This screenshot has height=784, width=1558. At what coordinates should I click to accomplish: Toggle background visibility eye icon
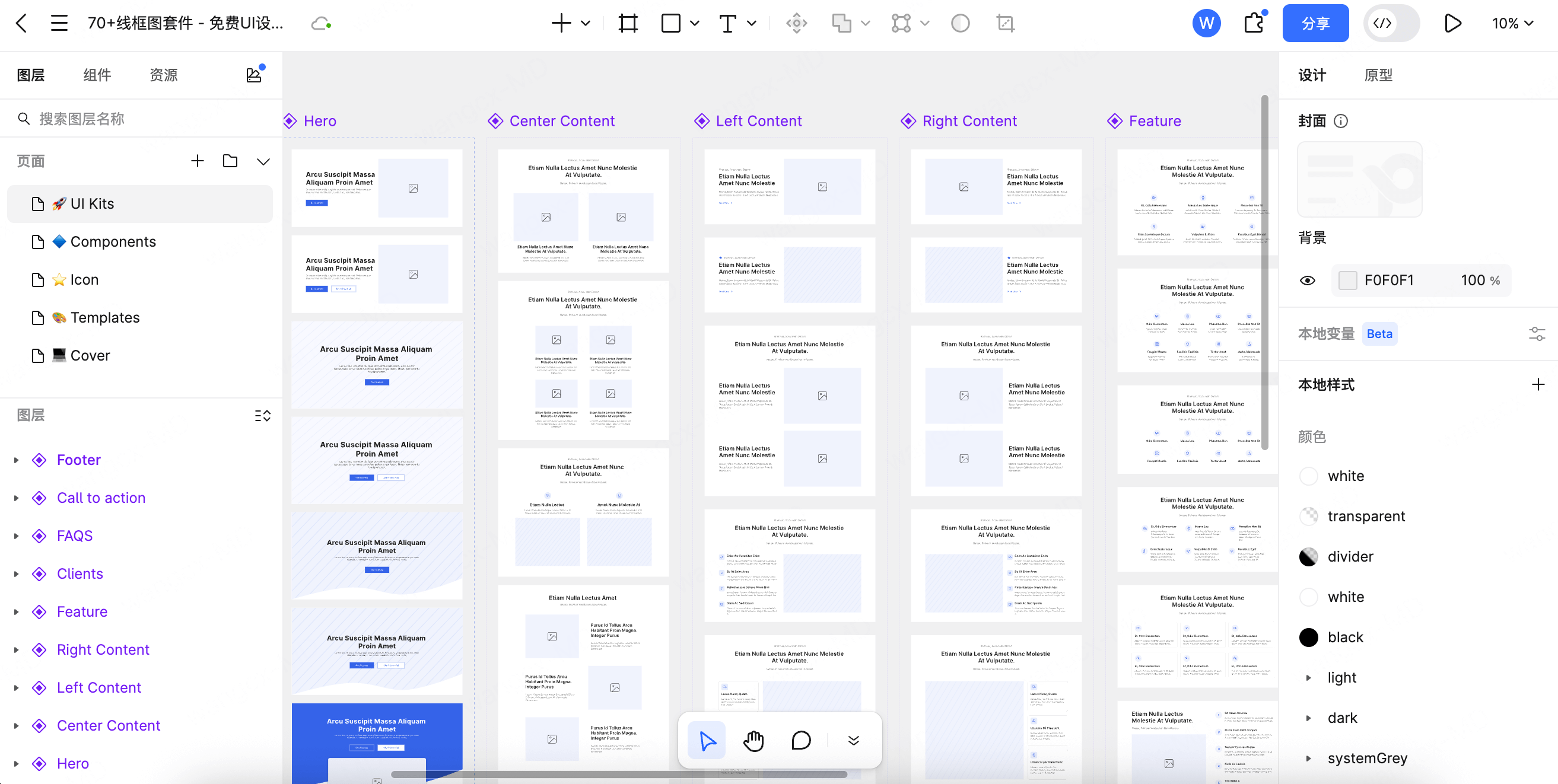pyautogui.click(x=1307, y=281)
